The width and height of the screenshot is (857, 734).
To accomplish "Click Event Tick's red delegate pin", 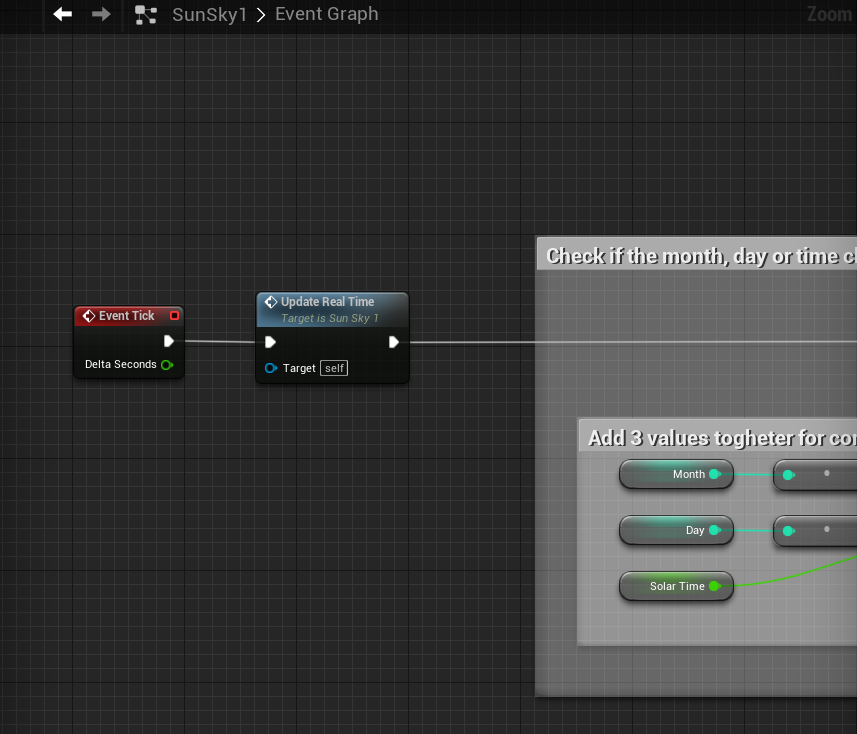I will coord(174,316).
